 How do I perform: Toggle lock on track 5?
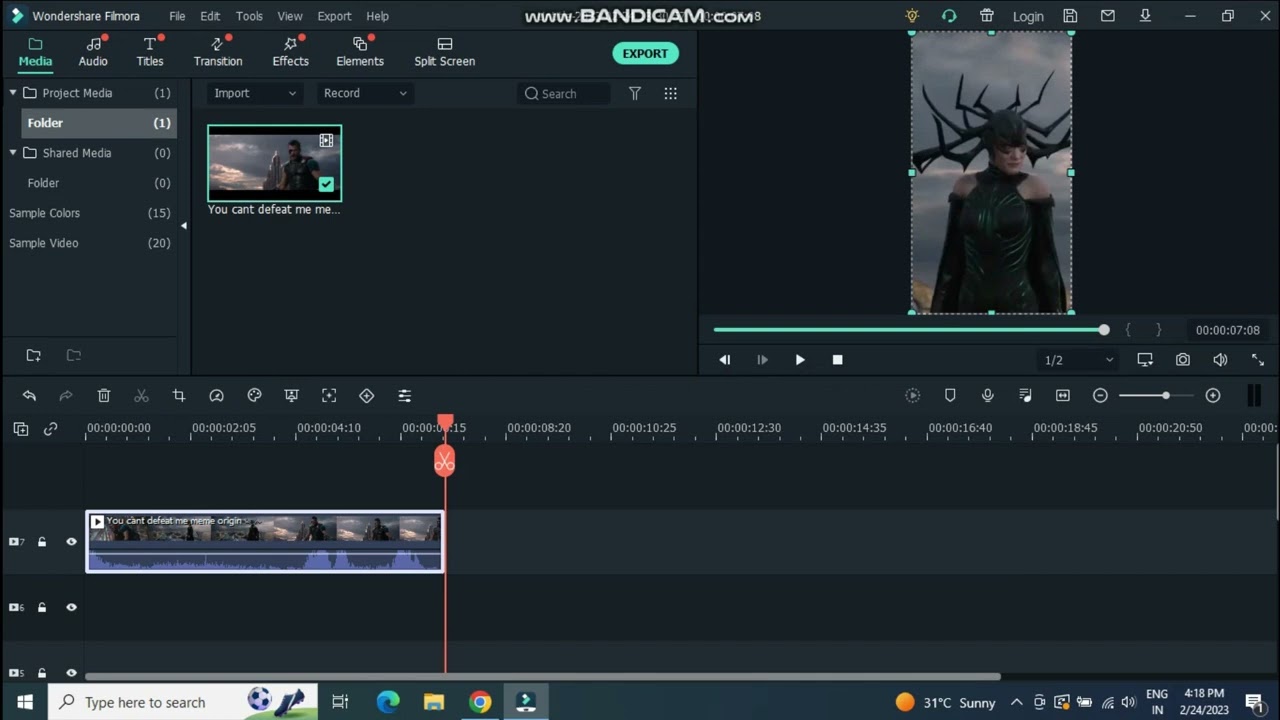coord(42,673)
